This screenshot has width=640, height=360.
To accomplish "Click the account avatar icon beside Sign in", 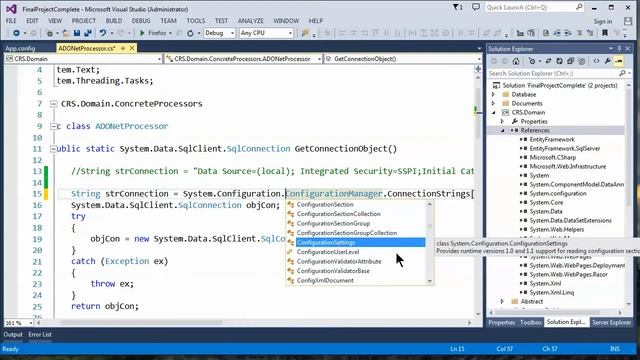I will (x=628, y=21).
